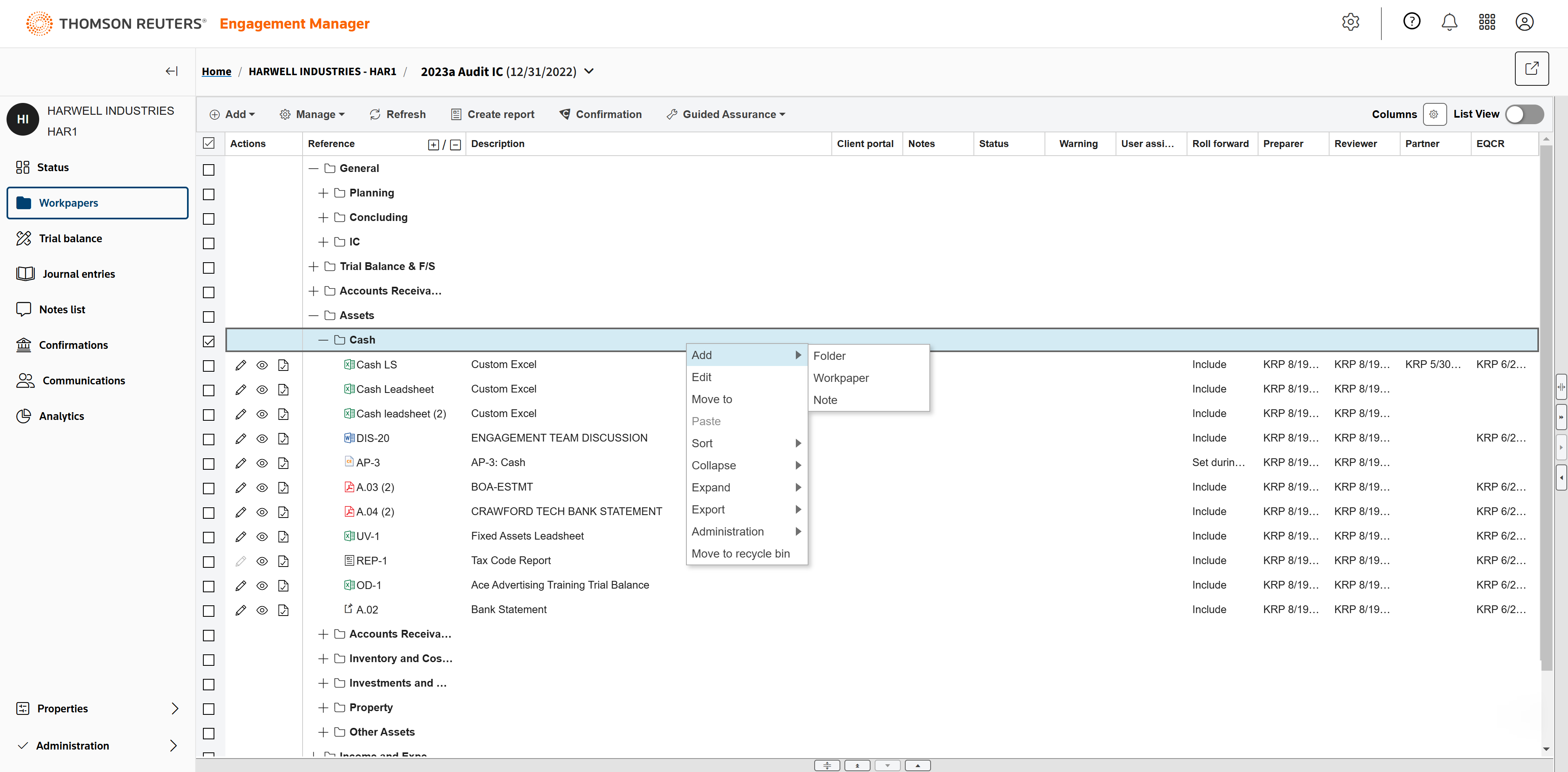Click the Create report button
This screenshot has height=772, width=1568.
492,114
